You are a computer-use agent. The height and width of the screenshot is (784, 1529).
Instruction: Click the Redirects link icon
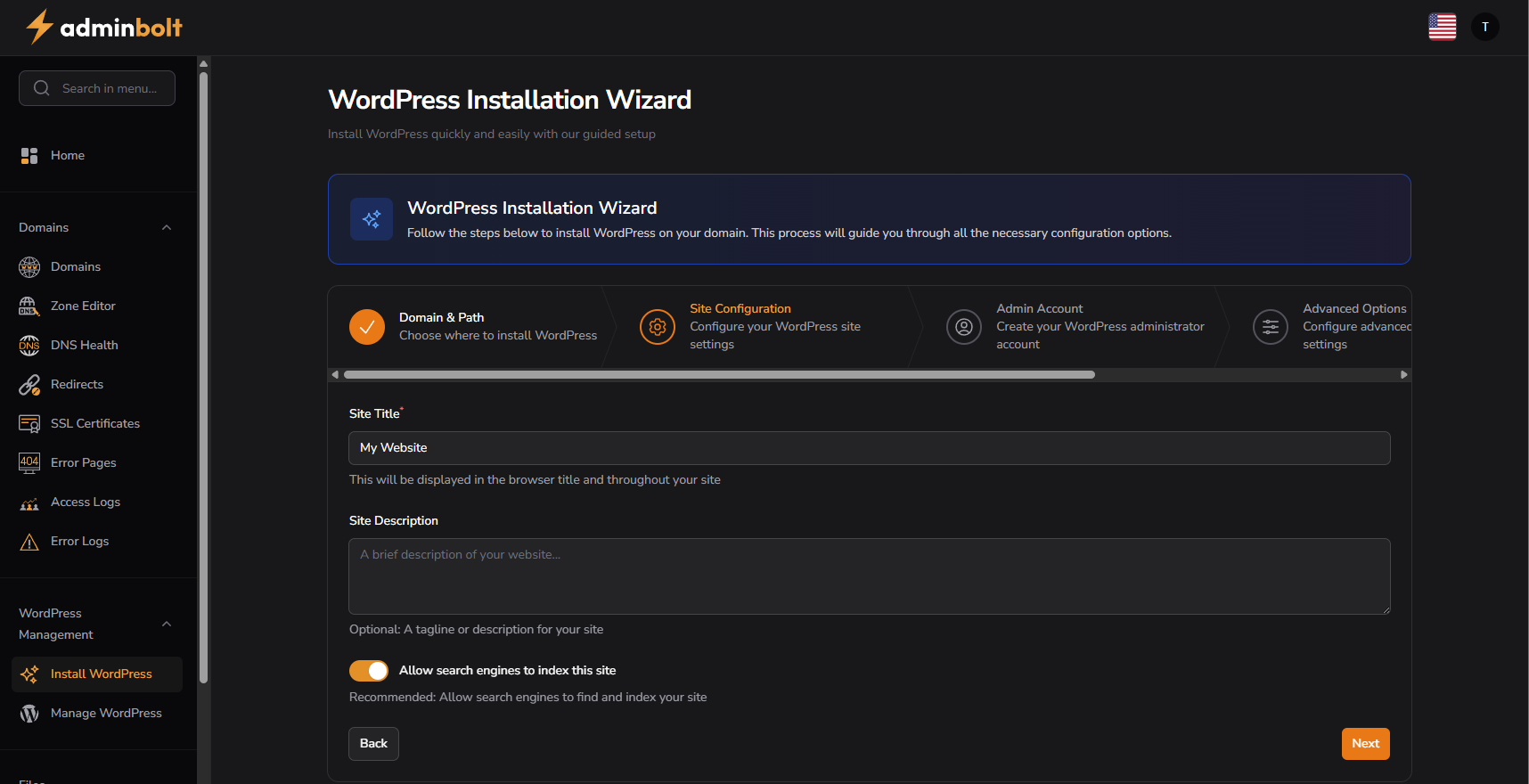29,385
